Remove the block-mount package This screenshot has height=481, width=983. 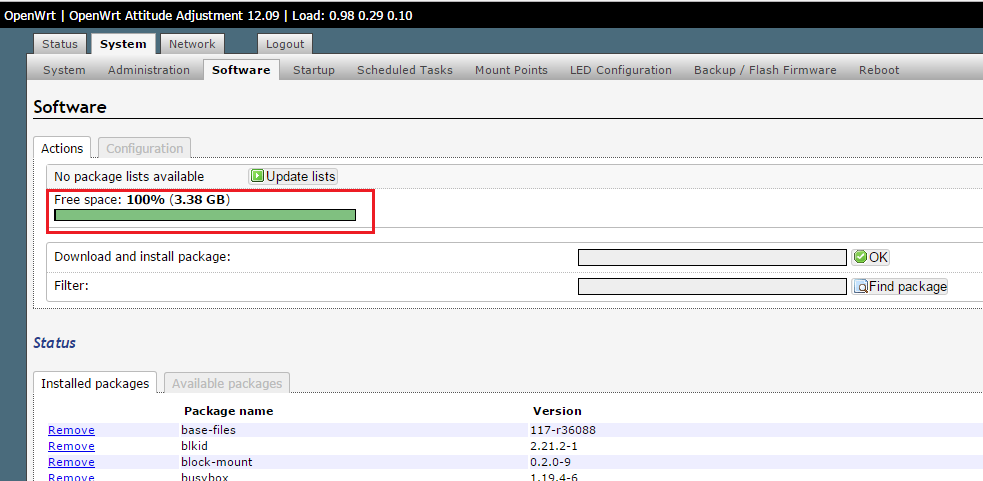[x=71, y=462]
